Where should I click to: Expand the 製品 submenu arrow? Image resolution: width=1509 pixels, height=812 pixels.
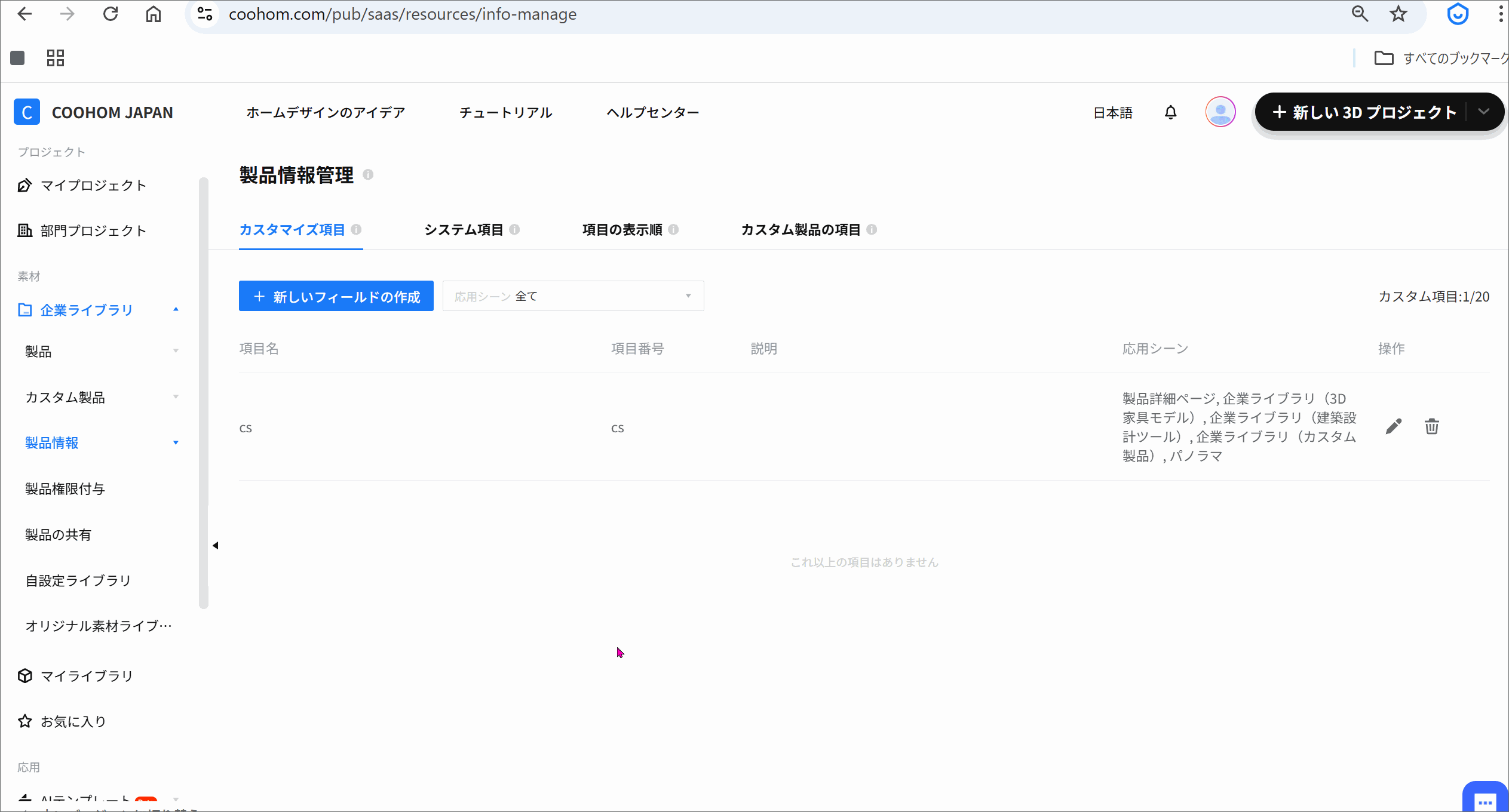[176, 351]
